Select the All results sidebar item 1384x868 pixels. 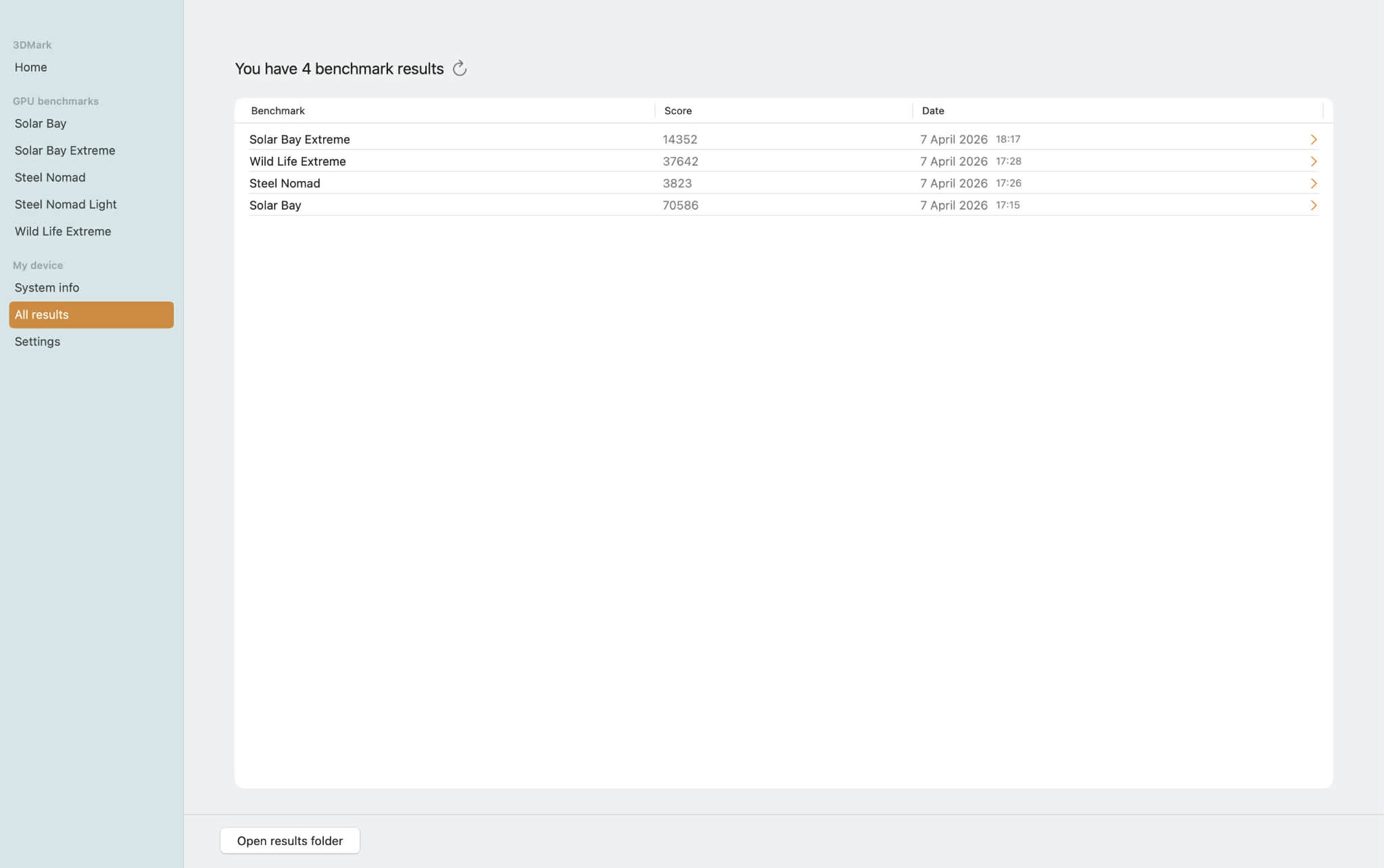click(x=91, y=315)
